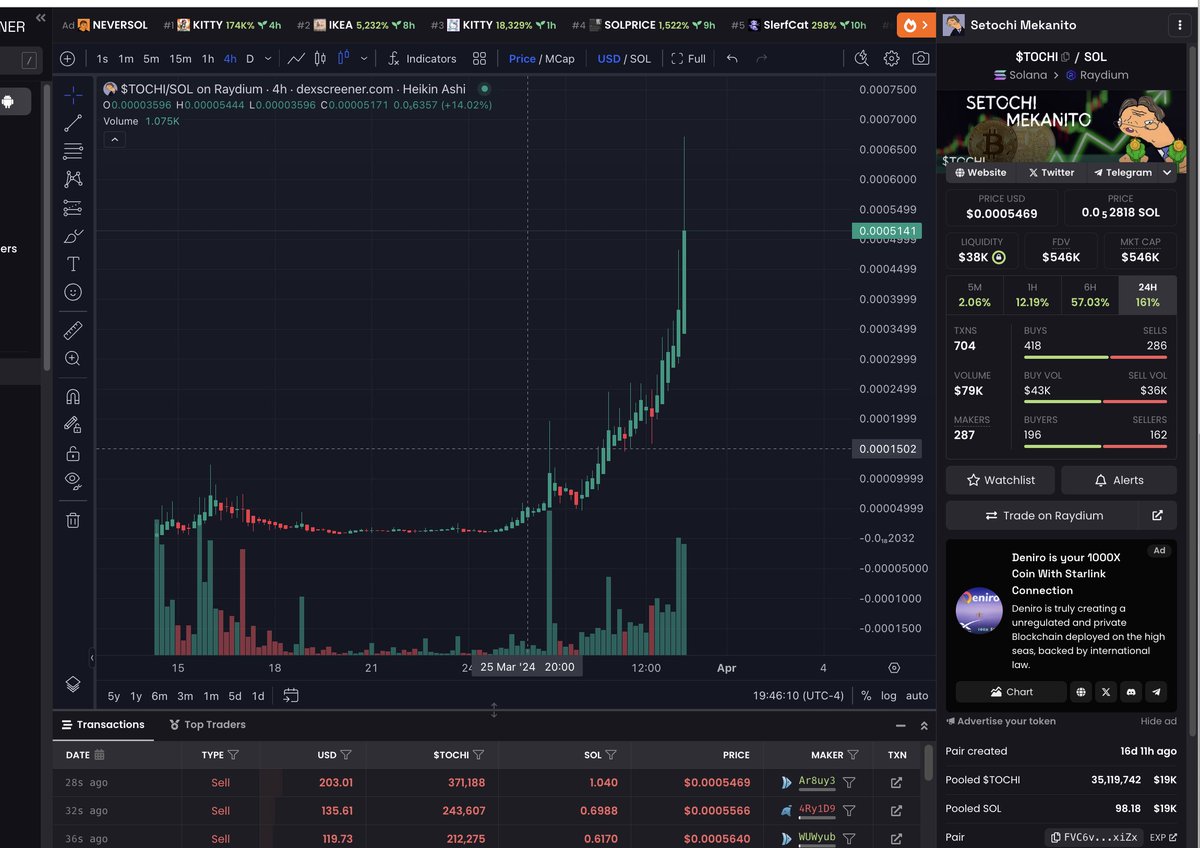Viewport: 1200px width, 848px height.
Task: Open the token Telegram link
Action: click(1122, 172)
